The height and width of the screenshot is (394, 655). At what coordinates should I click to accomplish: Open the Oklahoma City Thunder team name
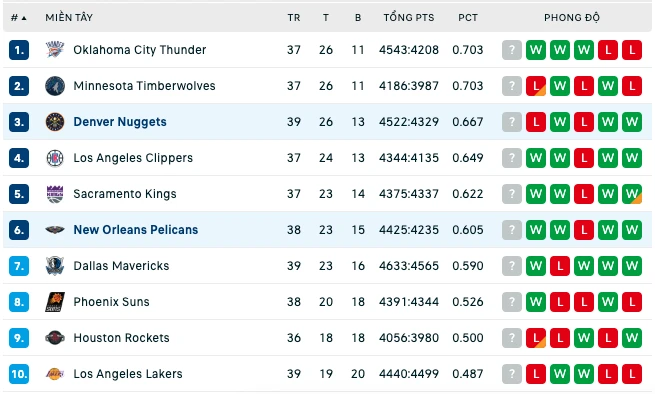pyautogui.click(x=140, y=50)
